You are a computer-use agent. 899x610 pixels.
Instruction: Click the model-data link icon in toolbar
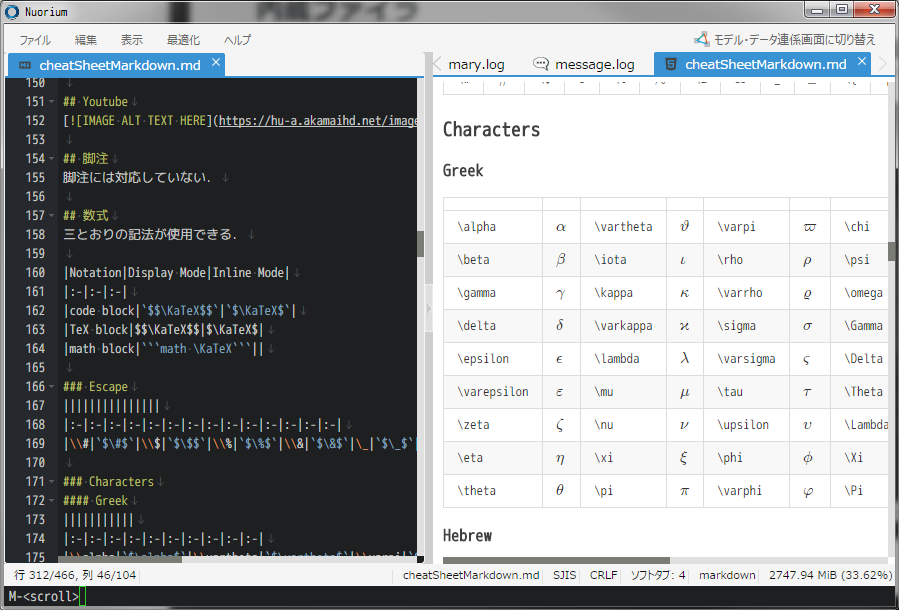pos(702,40)
